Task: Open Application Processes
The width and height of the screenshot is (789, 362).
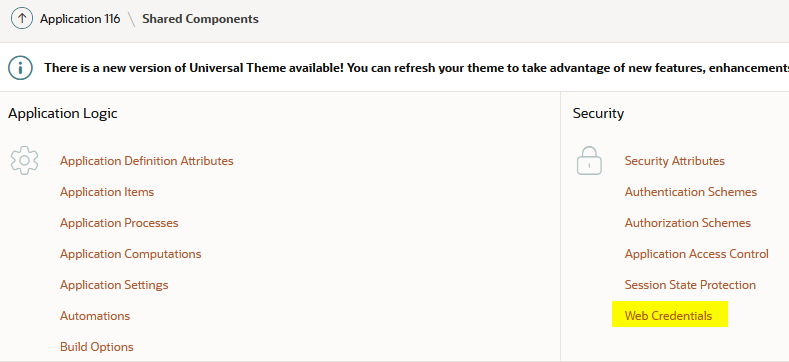Action: click(119, 223)
